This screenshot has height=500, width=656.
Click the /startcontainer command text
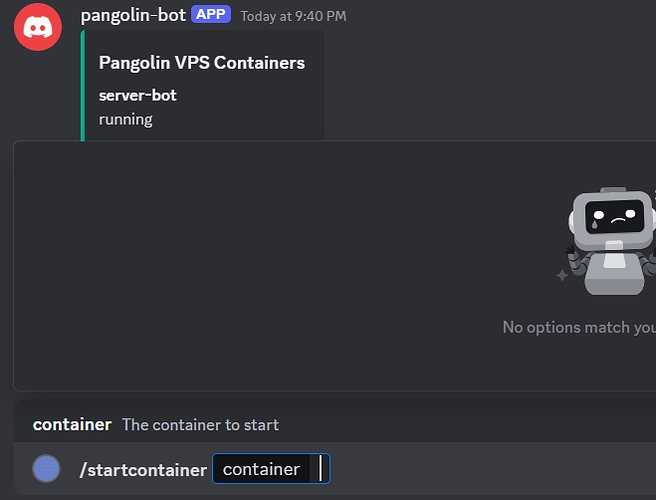click(x=143, y=470)
